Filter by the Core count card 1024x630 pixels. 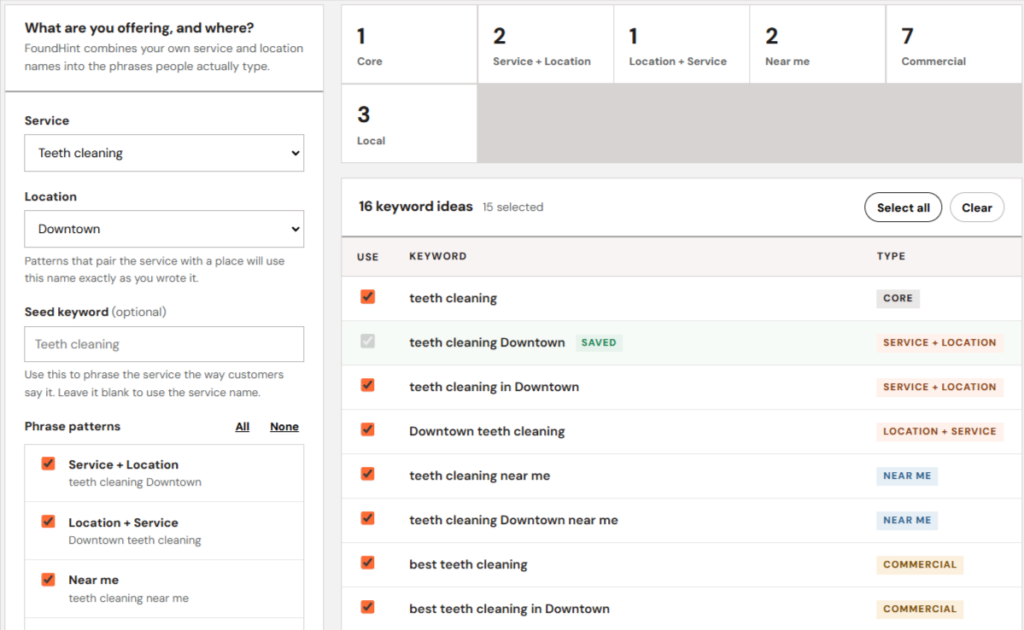point(409,44)
